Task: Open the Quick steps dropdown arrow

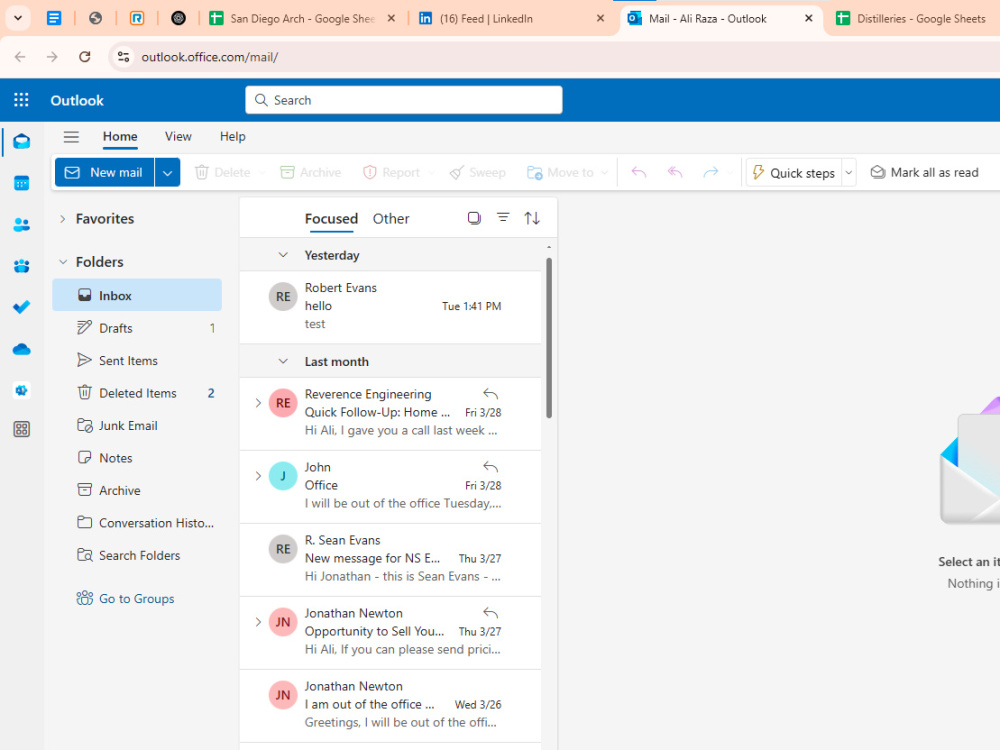Action: (x=849, y=173)
